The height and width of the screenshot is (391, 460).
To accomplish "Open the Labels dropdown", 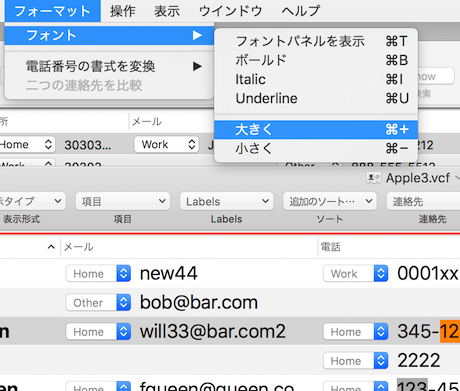I will [x=227, y=201].
